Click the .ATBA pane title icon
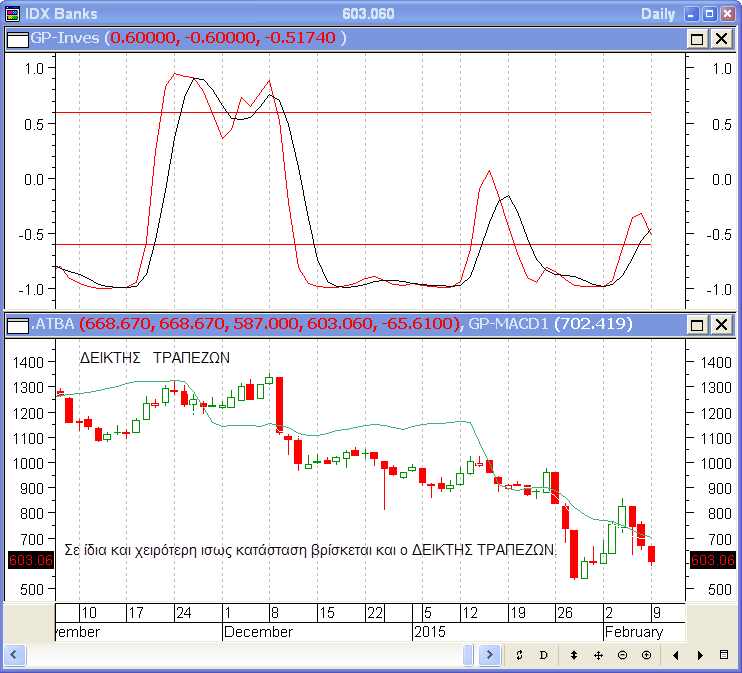 coord(18,325)
